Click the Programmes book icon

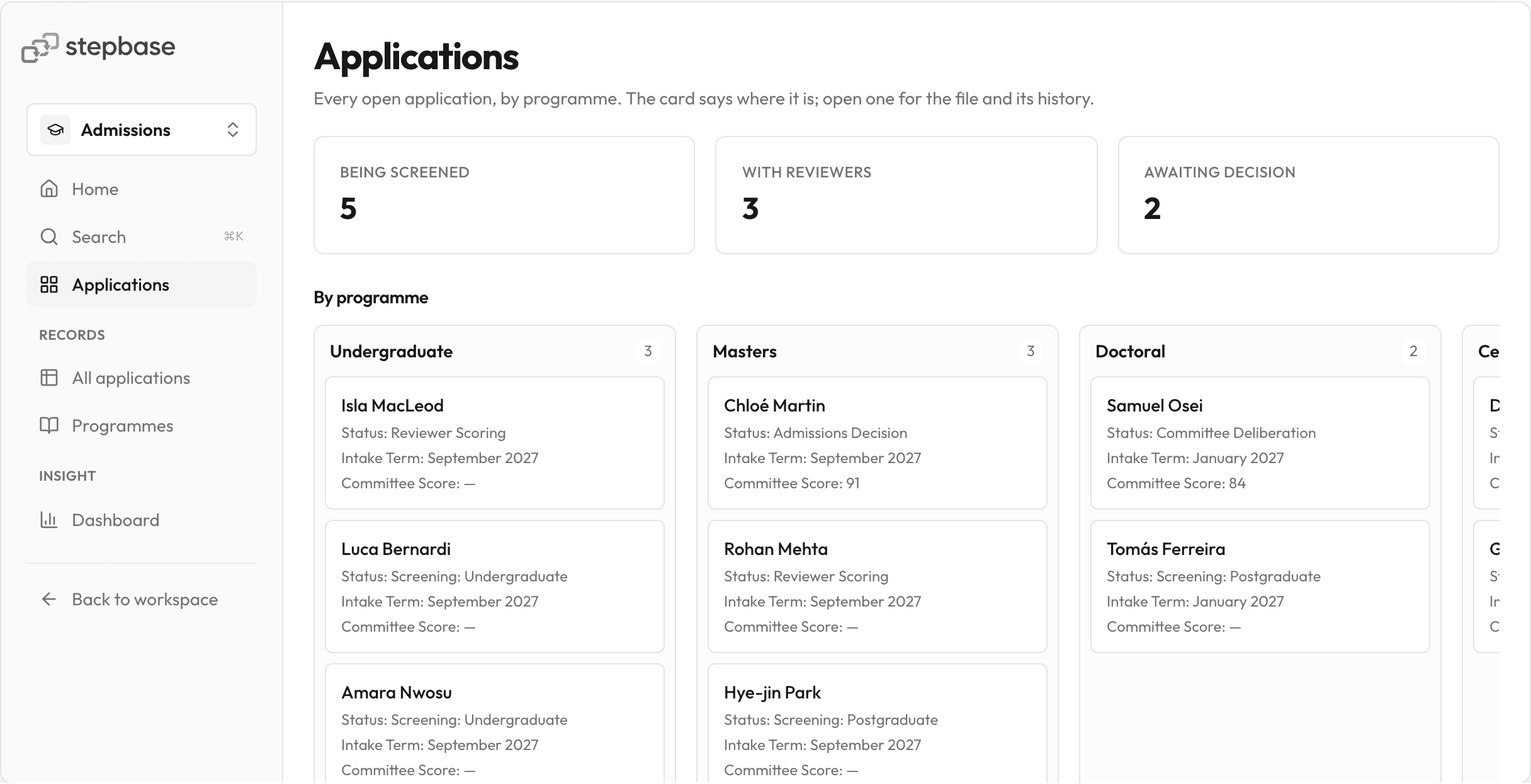point(49,425)
